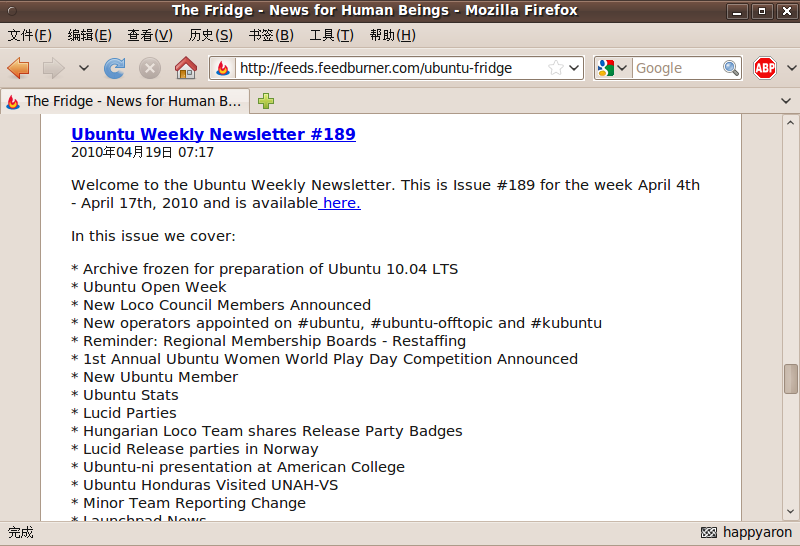Click the FeedBurner site icon in the address bar
Screen dimensions: 800x546
(223, 68)
